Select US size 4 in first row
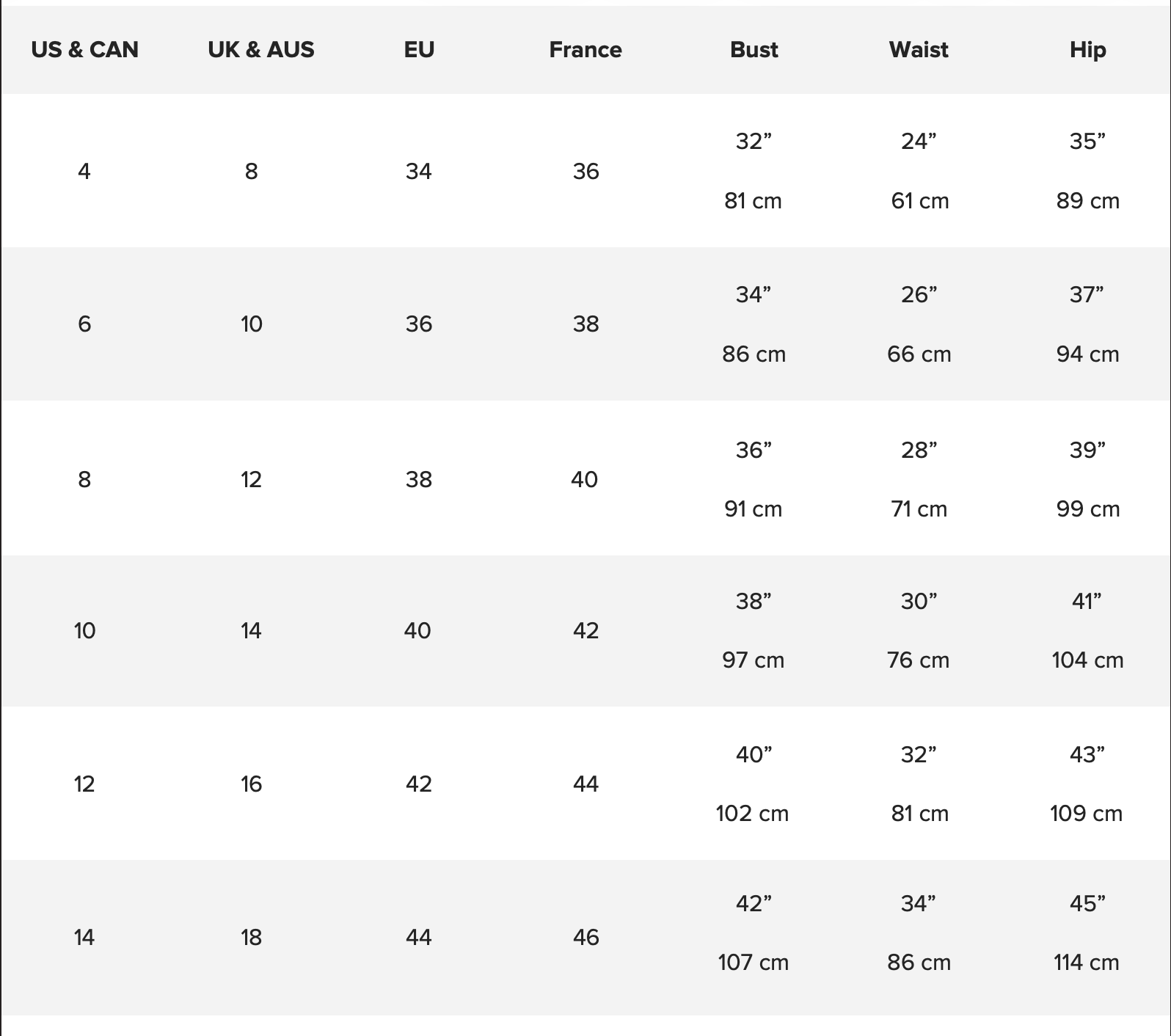The image size is (1171, 1036). pos(84,171)
